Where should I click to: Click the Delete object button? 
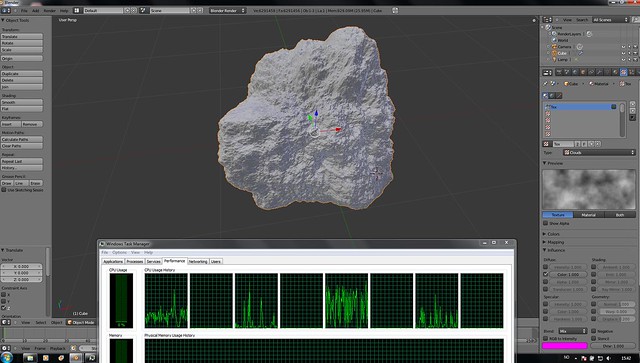pyautogui.click(x=22, y=80)
